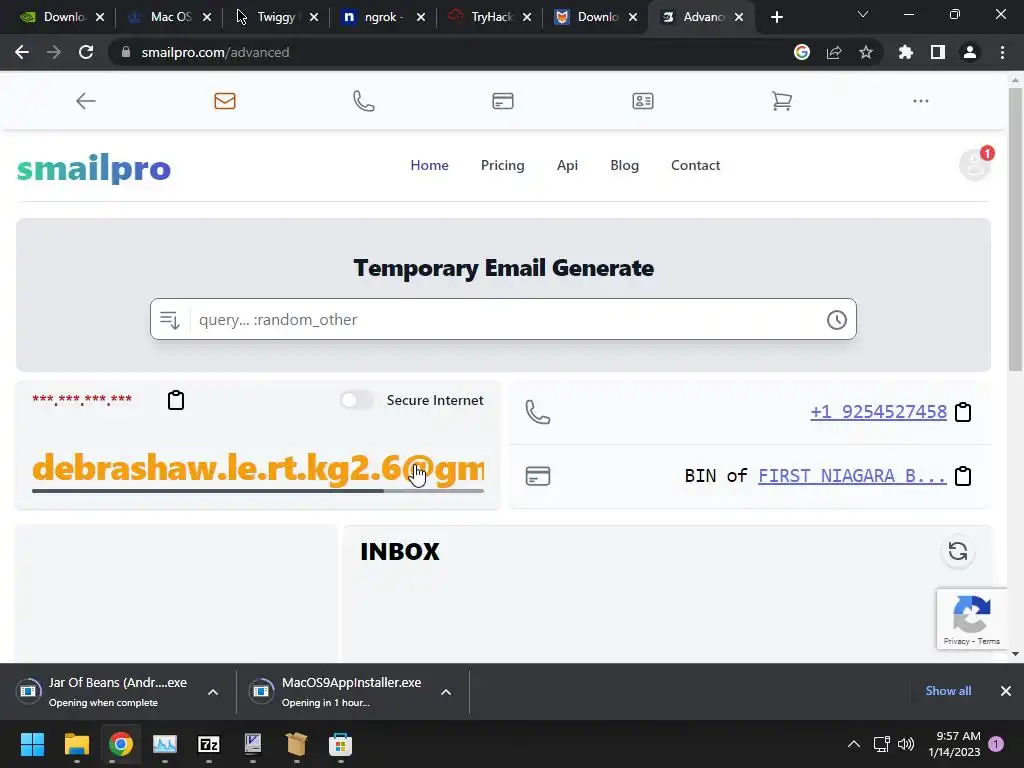
Task: Open the Chrome profile icon
Action: tap(970, 52)
